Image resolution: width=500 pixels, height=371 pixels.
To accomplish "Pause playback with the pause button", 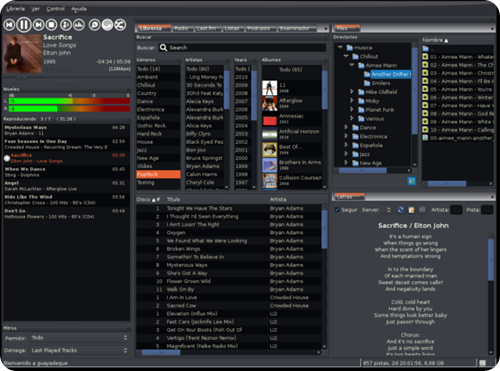I will tap(24, 25).
